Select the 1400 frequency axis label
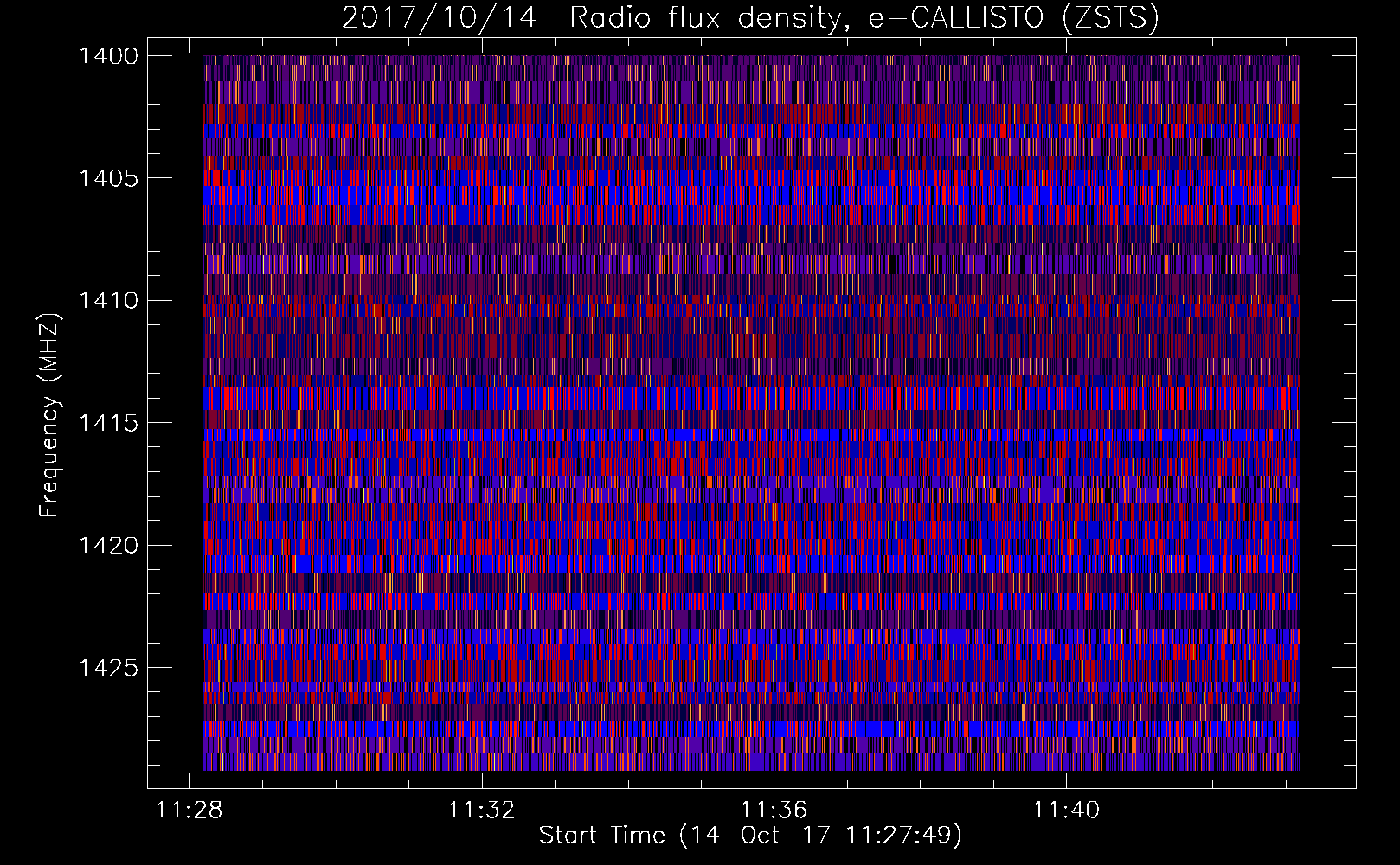The width and height of the screenshot is (1400, 865). [x=108, y=56]
